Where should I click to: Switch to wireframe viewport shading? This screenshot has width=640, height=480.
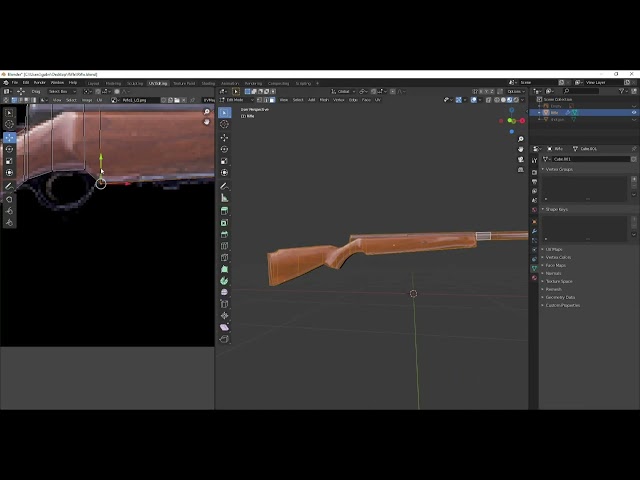[x=497, y=100]
